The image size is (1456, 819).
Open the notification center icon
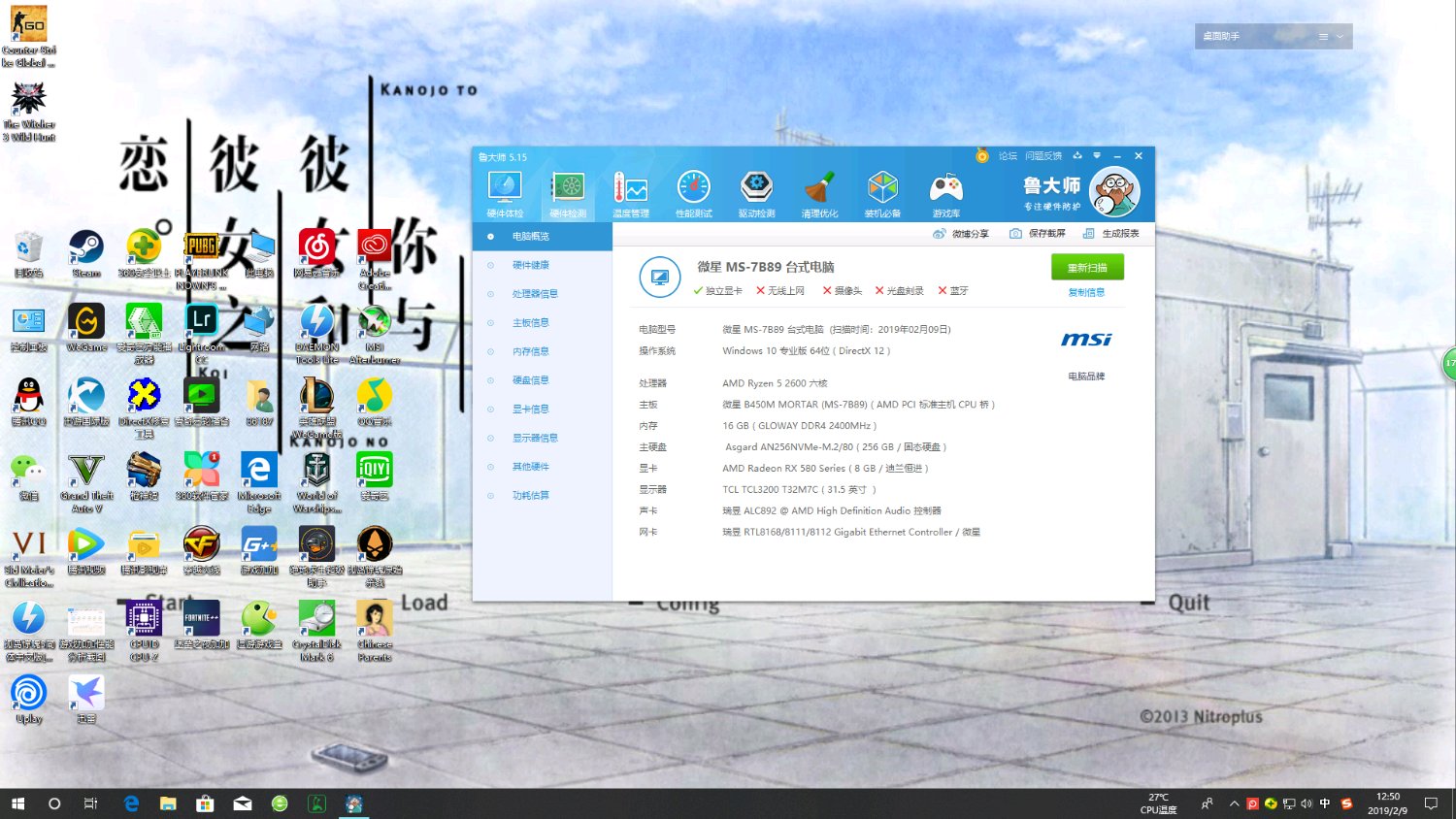tap(1431, 803)
